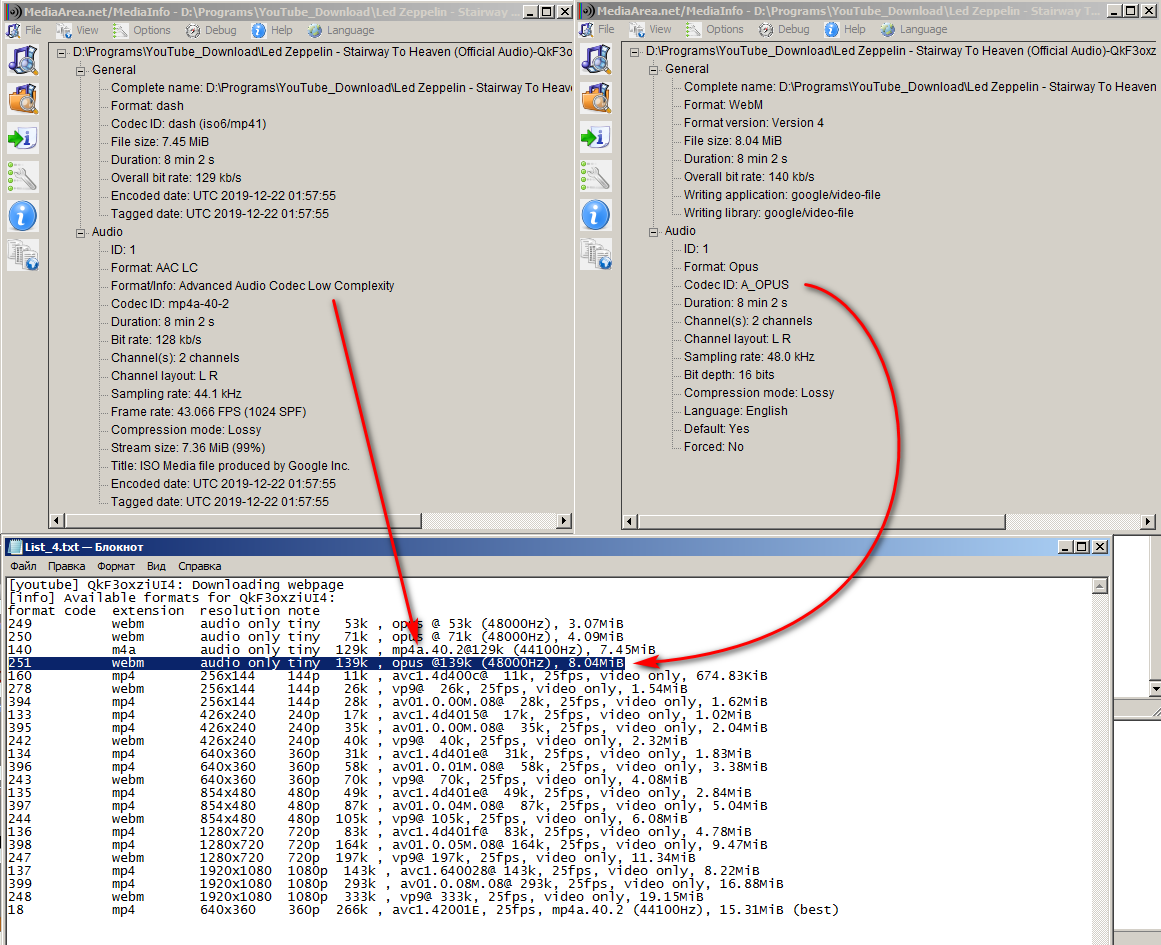Open Language menu in left MediaInfo window

341,30
